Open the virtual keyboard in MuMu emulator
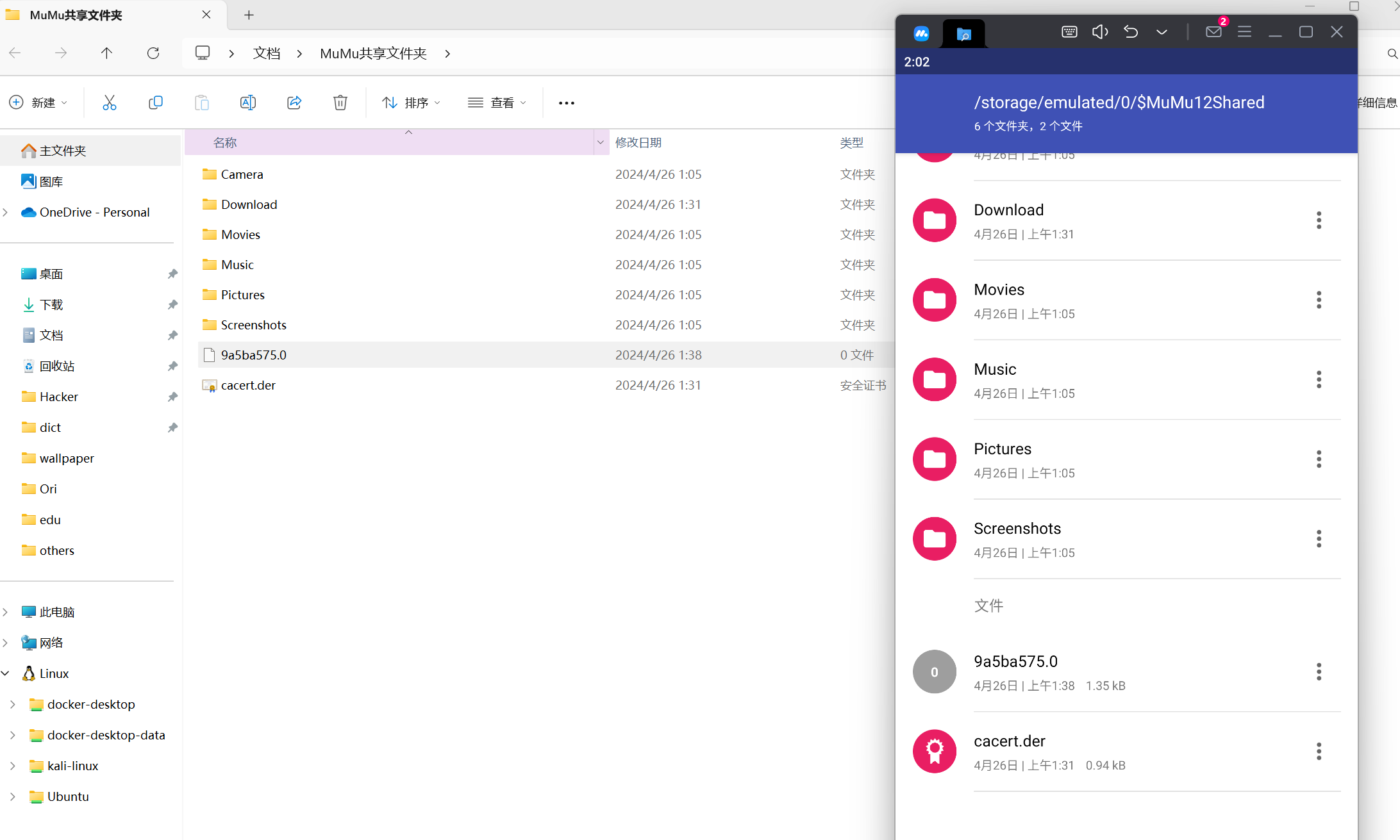 click(x=1069, y=31)
